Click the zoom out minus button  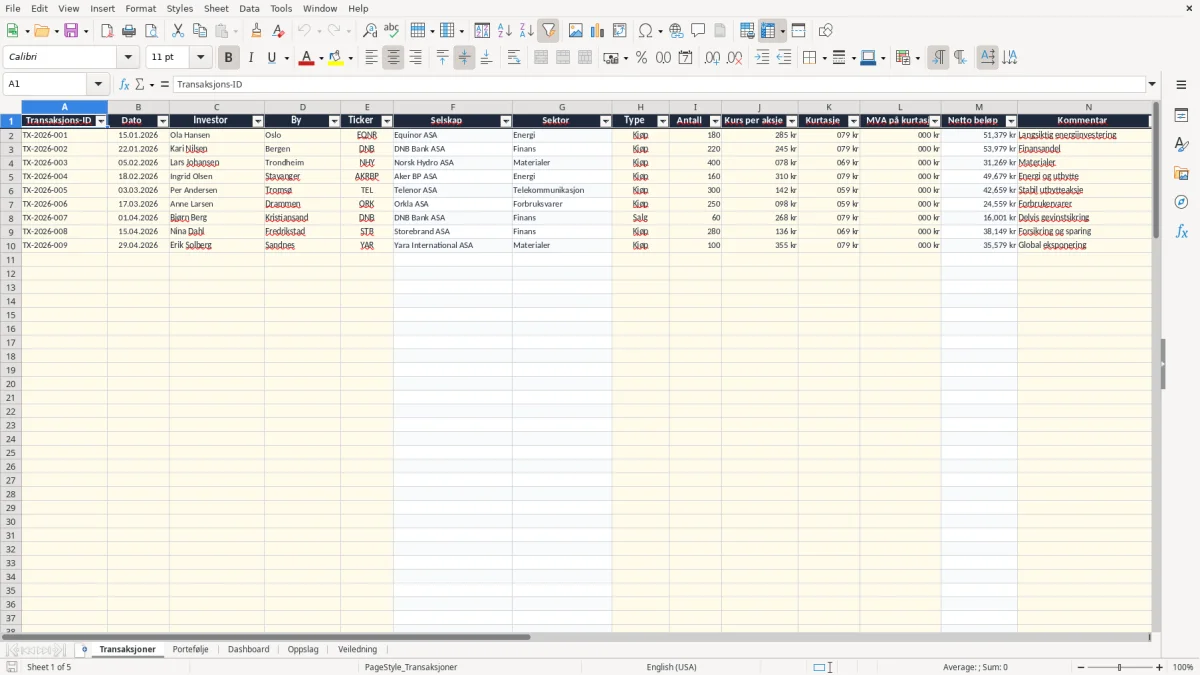(1079, 667)
